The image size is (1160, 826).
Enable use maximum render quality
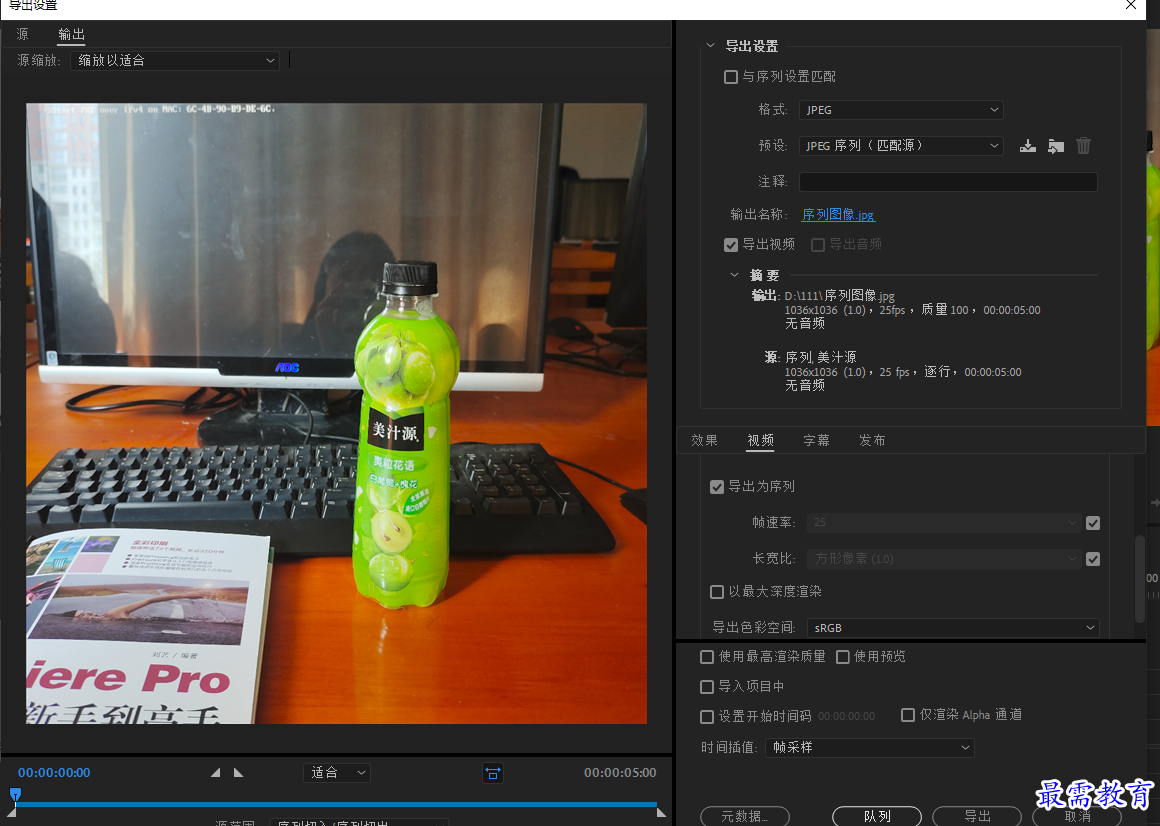(x=707, y=657)
